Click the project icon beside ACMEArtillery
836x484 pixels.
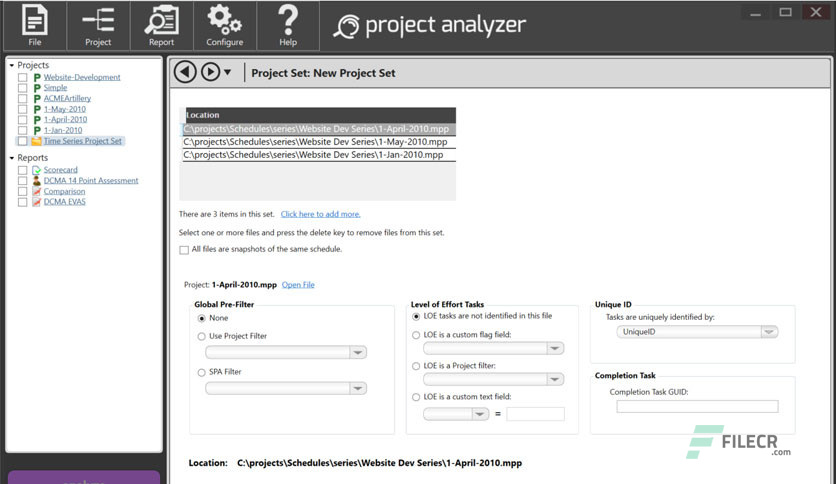(37, 99)
